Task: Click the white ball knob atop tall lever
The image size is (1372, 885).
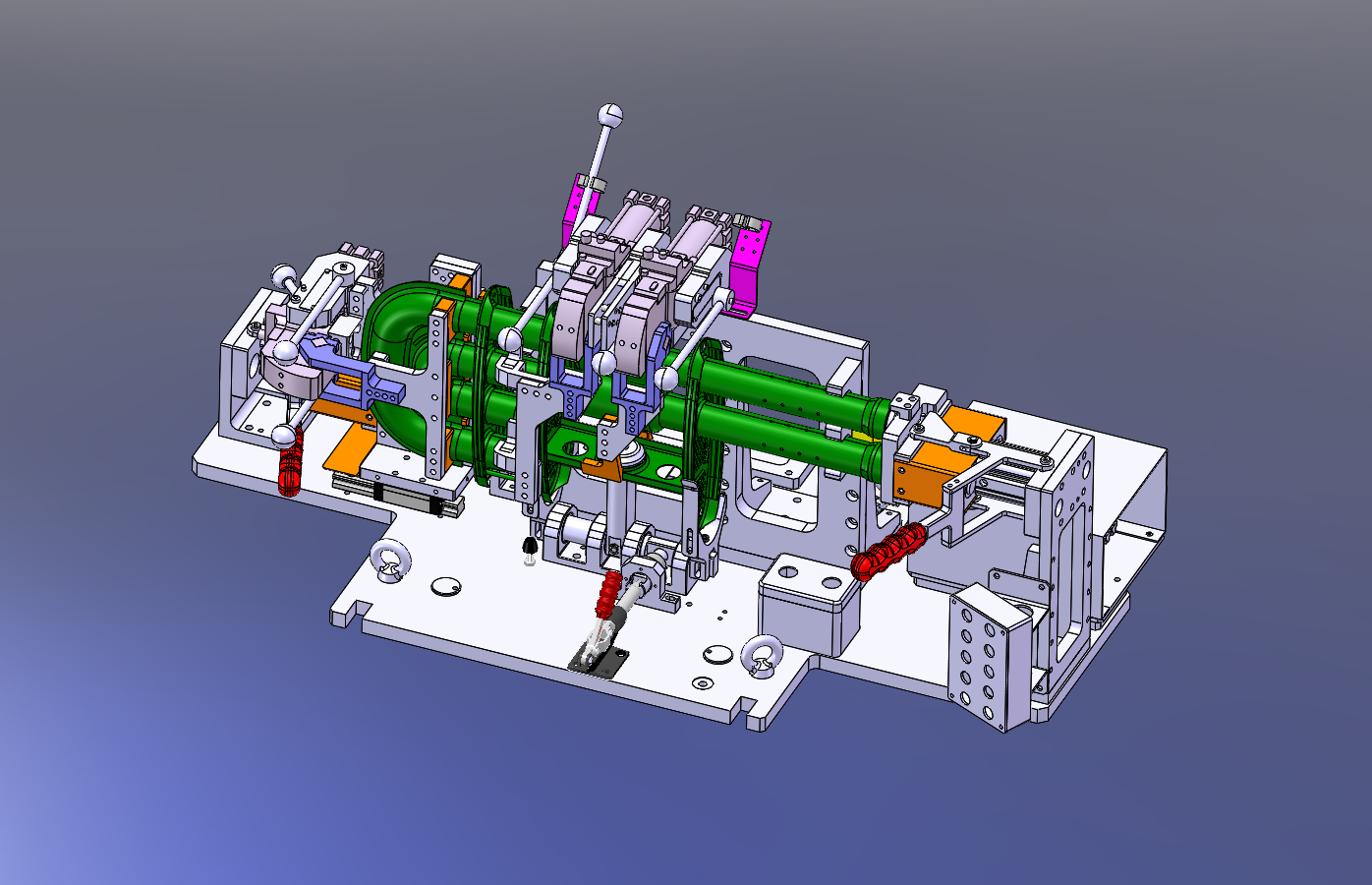Action: click(611, 114)
